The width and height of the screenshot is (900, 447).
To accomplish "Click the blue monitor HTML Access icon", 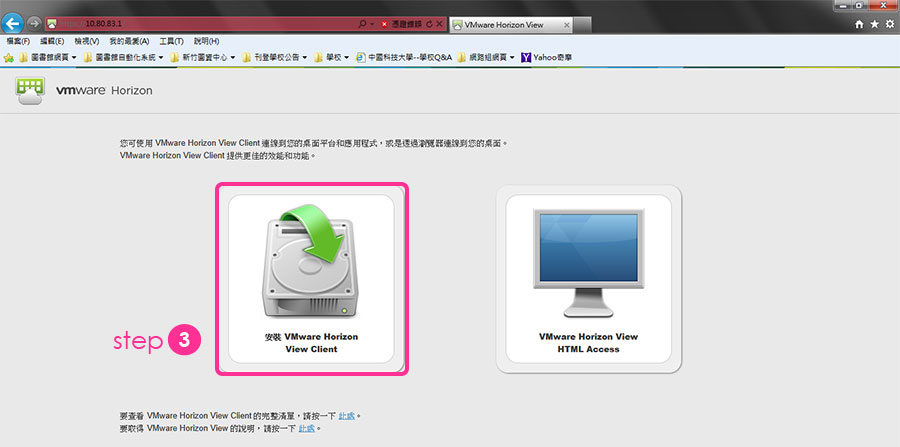I will [x=588, y=263].
